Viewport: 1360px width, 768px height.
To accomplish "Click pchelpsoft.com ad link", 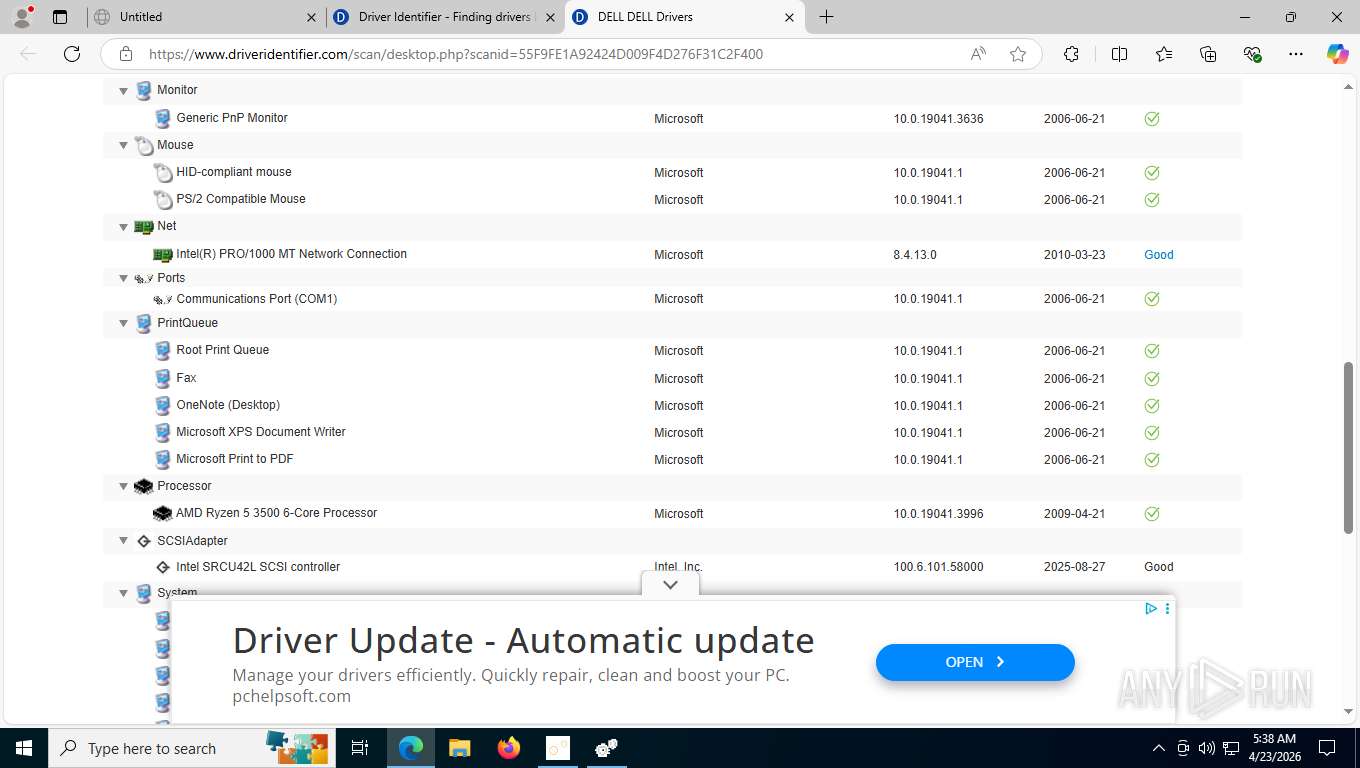I will coord(292,696).
